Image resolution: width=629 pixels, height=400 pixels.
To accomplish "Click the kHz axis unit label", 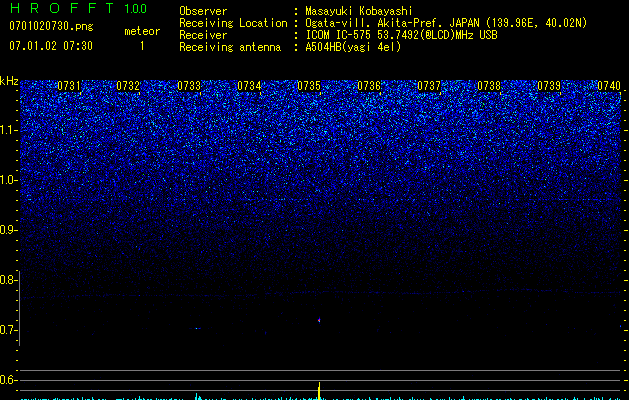I will 9,81.
